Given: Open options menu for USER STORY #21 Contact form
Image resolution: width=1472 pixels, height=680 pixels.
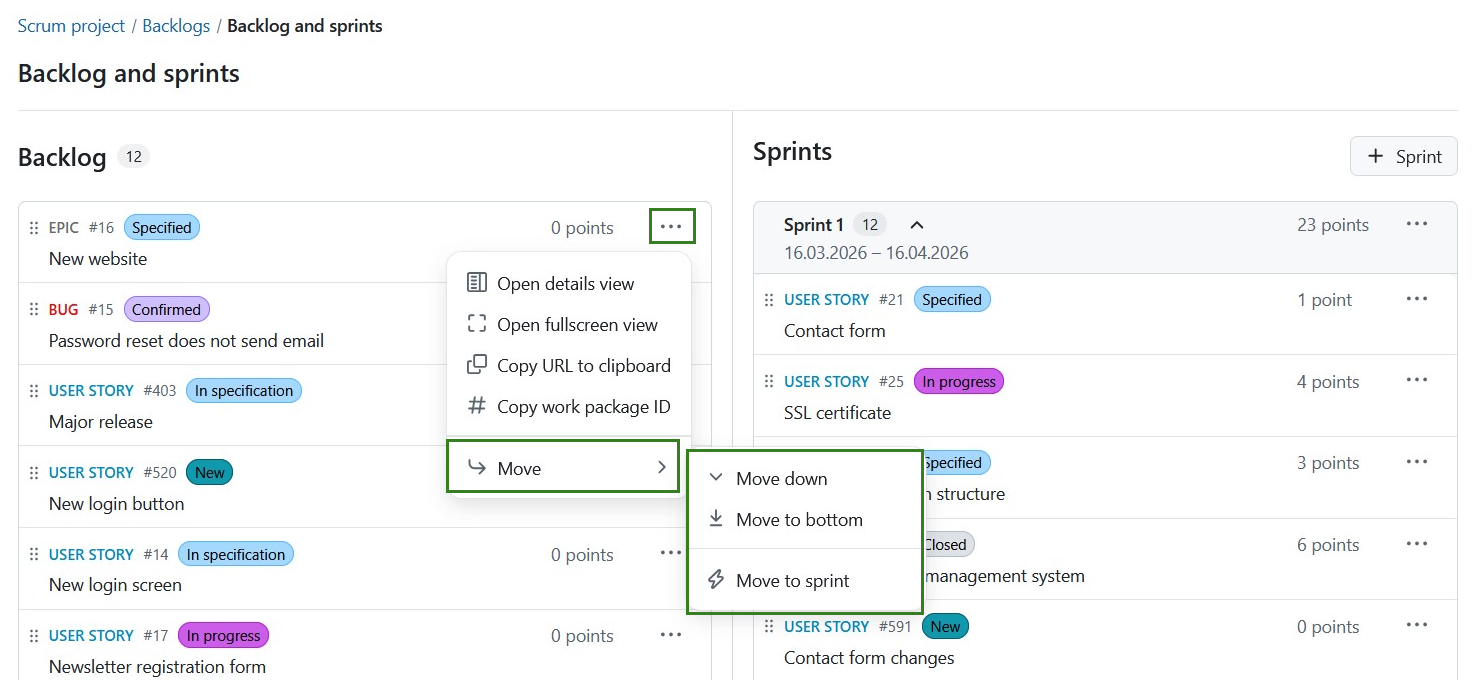Looking at the screenshot, I should pyautogui.click(x=1417, y=298).
